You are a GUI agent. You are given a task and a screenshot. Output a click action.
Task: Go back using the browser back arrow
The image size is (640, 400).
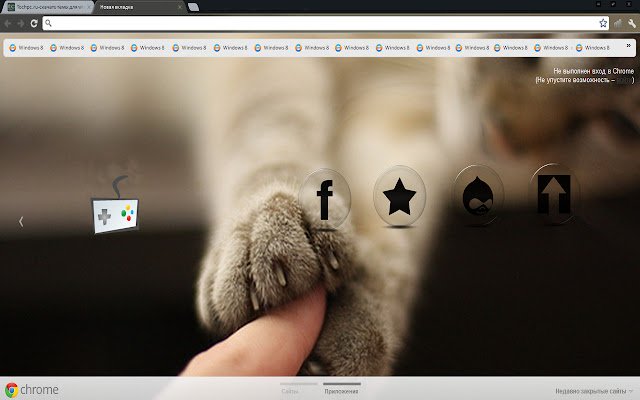[8, 24]
